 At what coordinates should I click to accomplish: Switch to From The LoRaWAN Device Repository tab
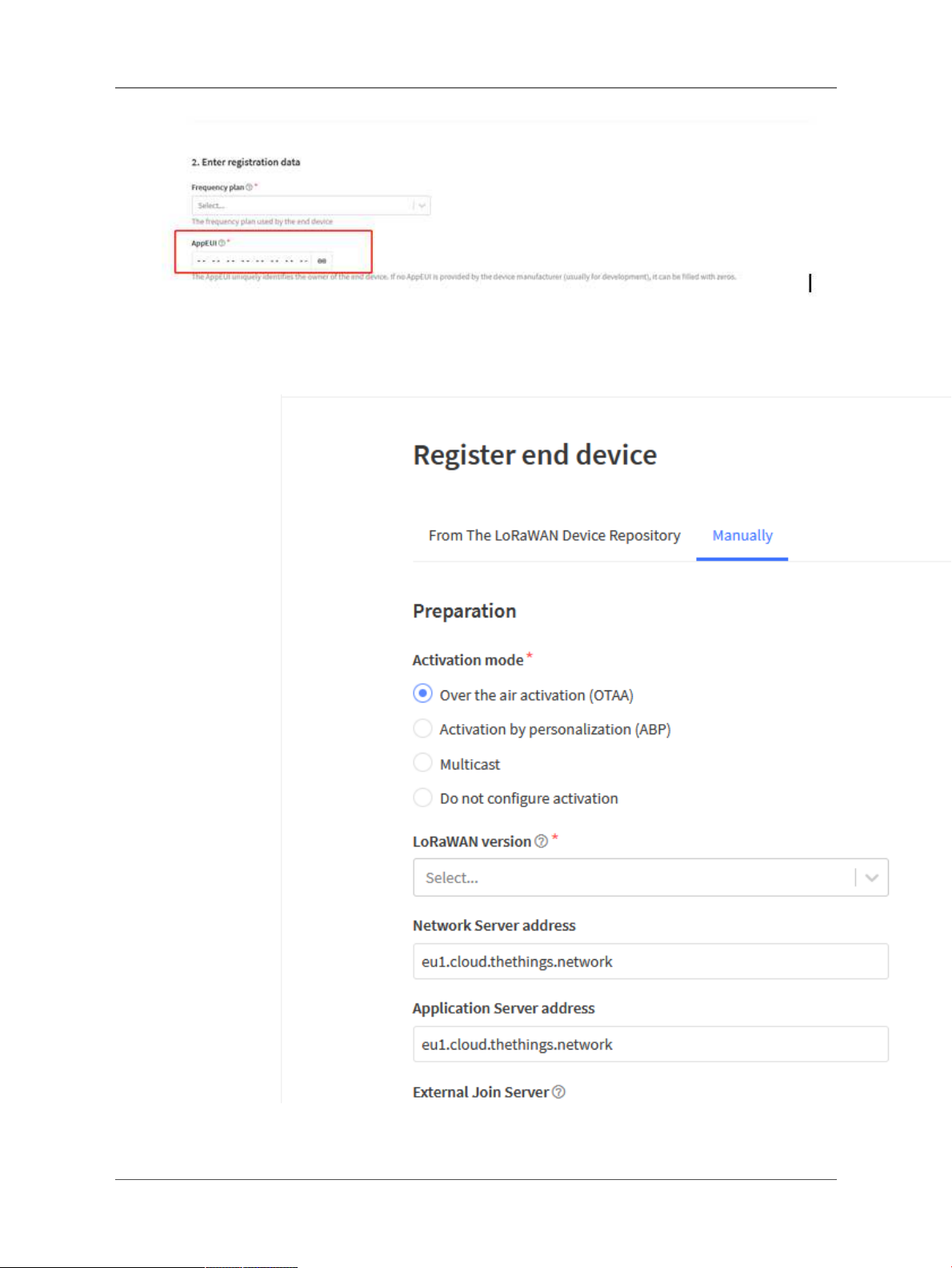(554, 535)
